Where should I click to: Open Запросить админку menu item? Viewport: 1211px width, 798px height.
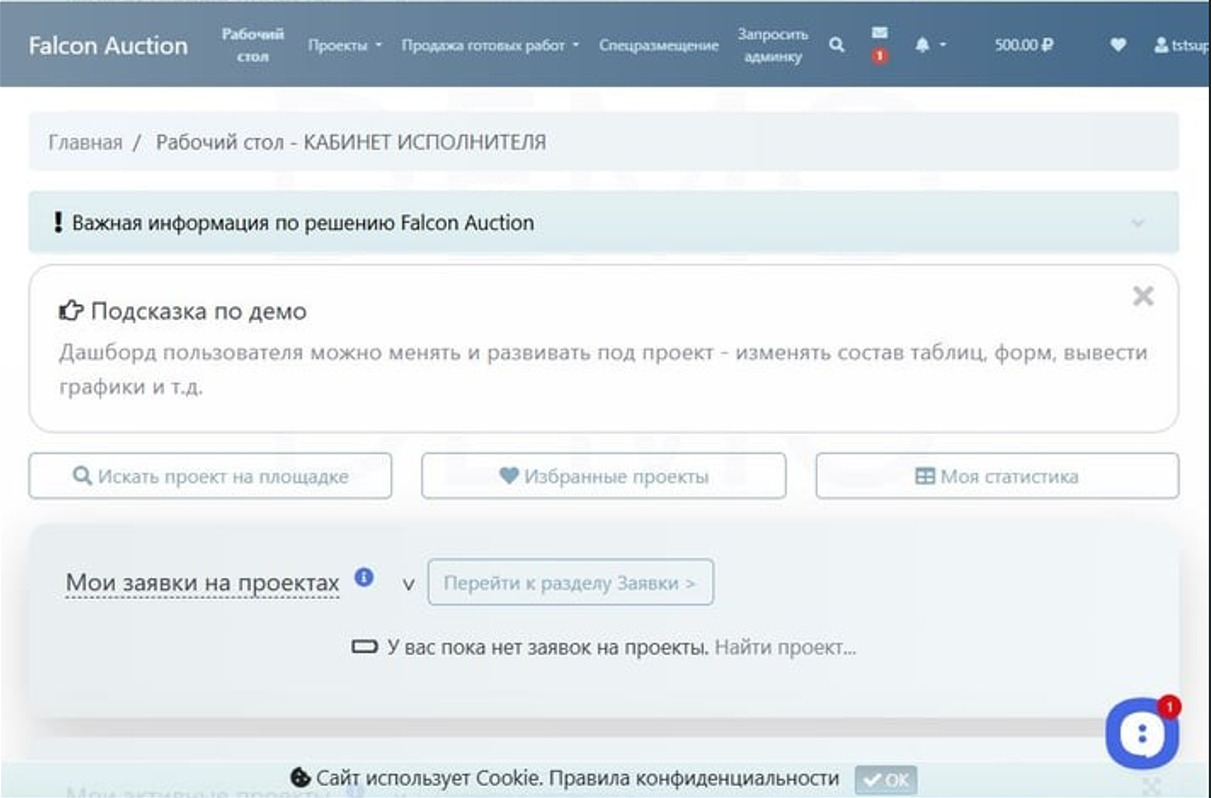click(773, 45)
